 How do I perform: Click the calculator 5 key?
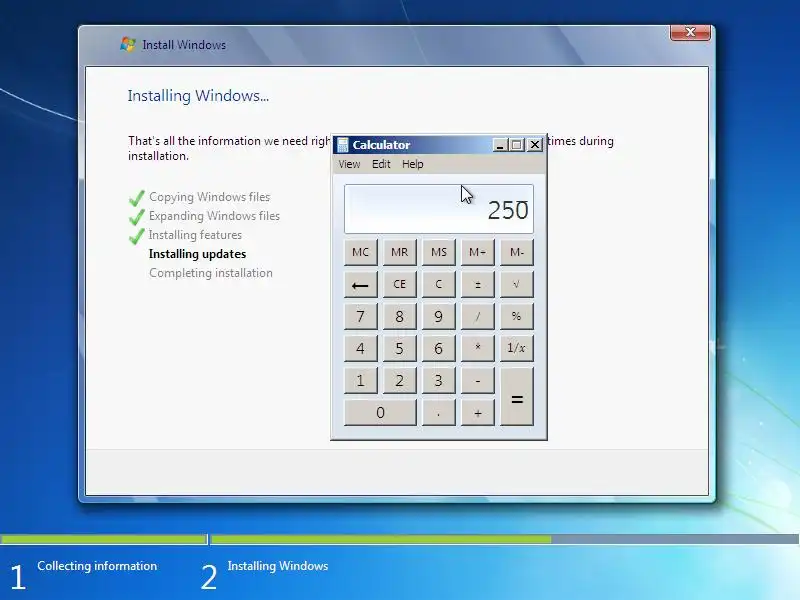pos(399,348)
